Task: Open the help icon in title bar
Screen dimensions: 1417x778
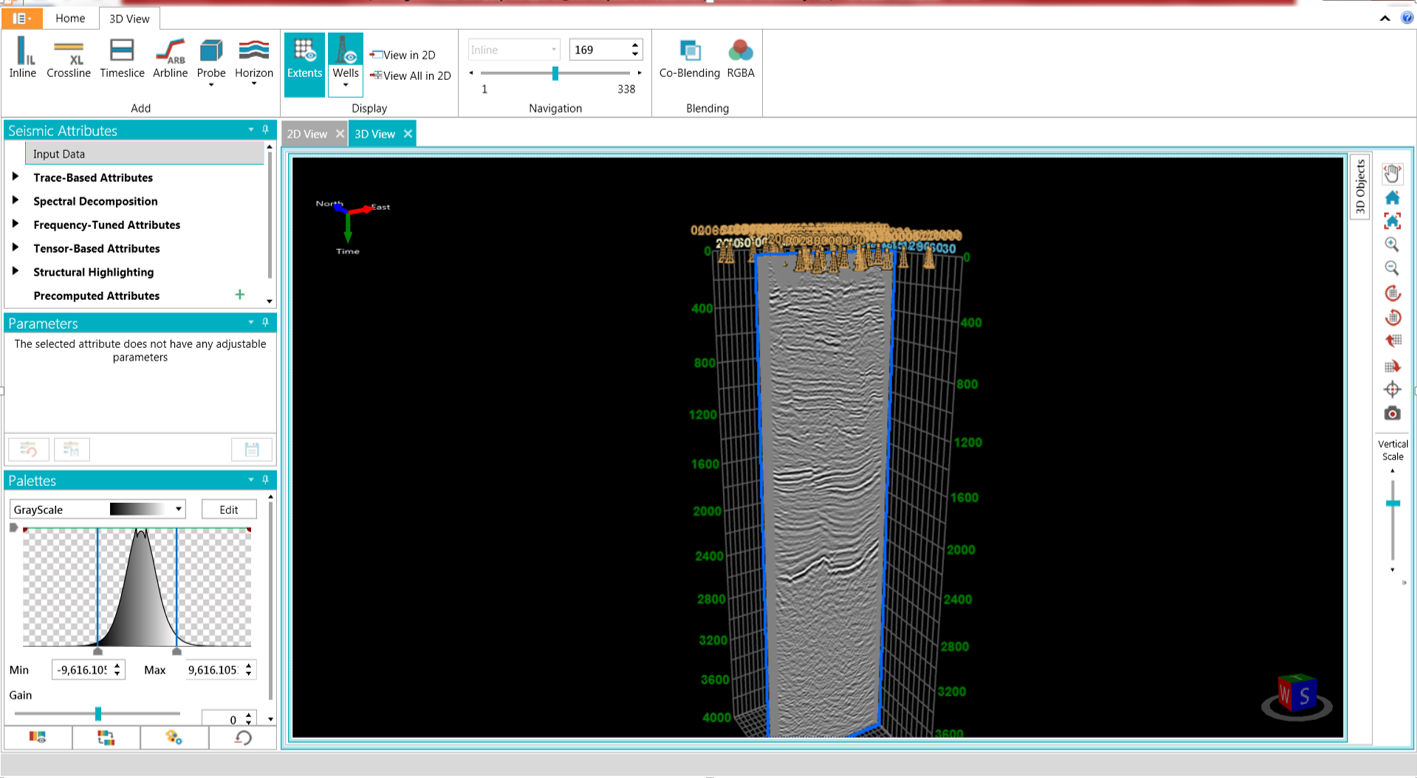Action: click(x=1407, y=18)
